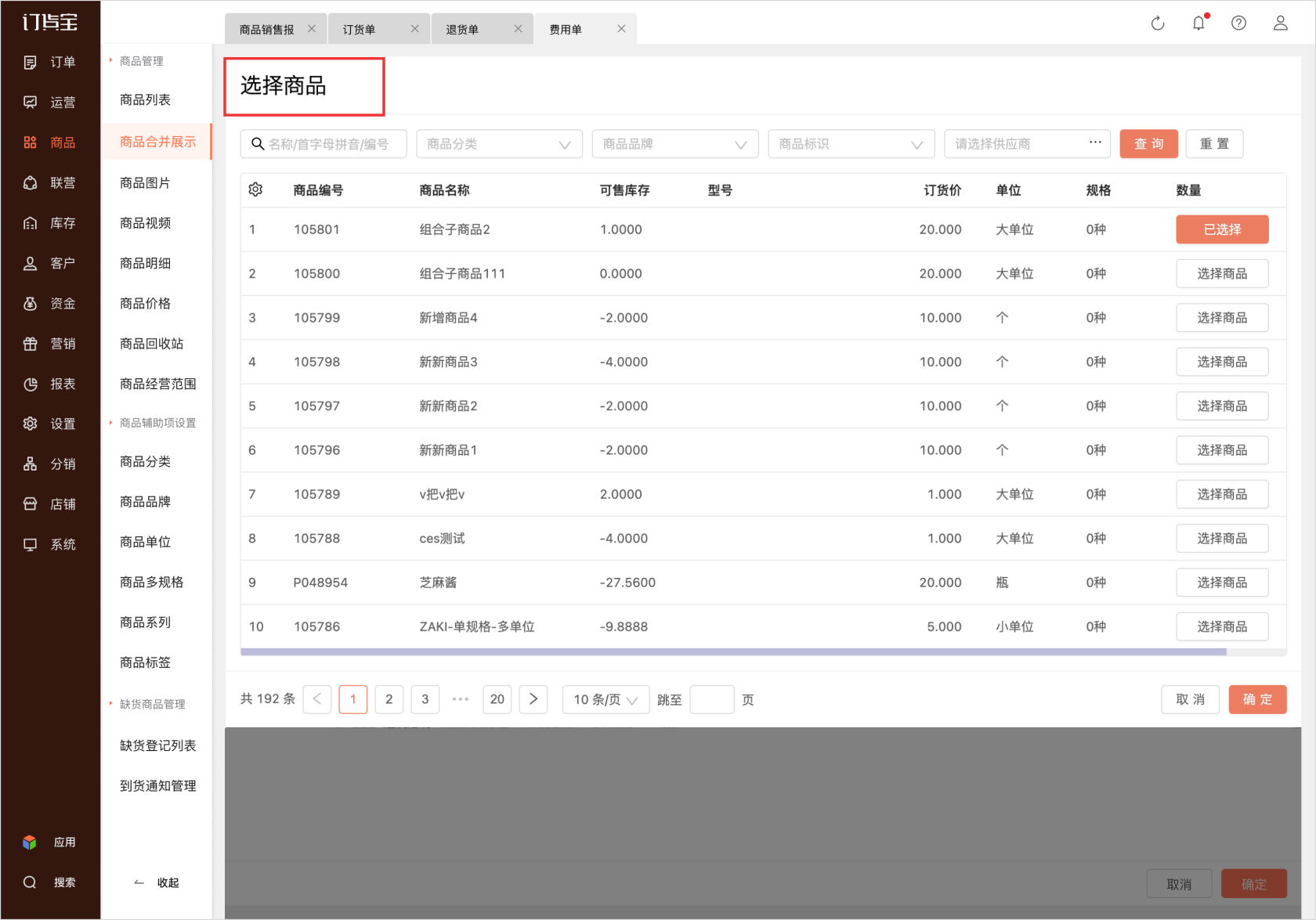This screenshot has height=920, width=1316.
Task: Collapse the 缺货商品管理 menu group
Action: point(147,704)
